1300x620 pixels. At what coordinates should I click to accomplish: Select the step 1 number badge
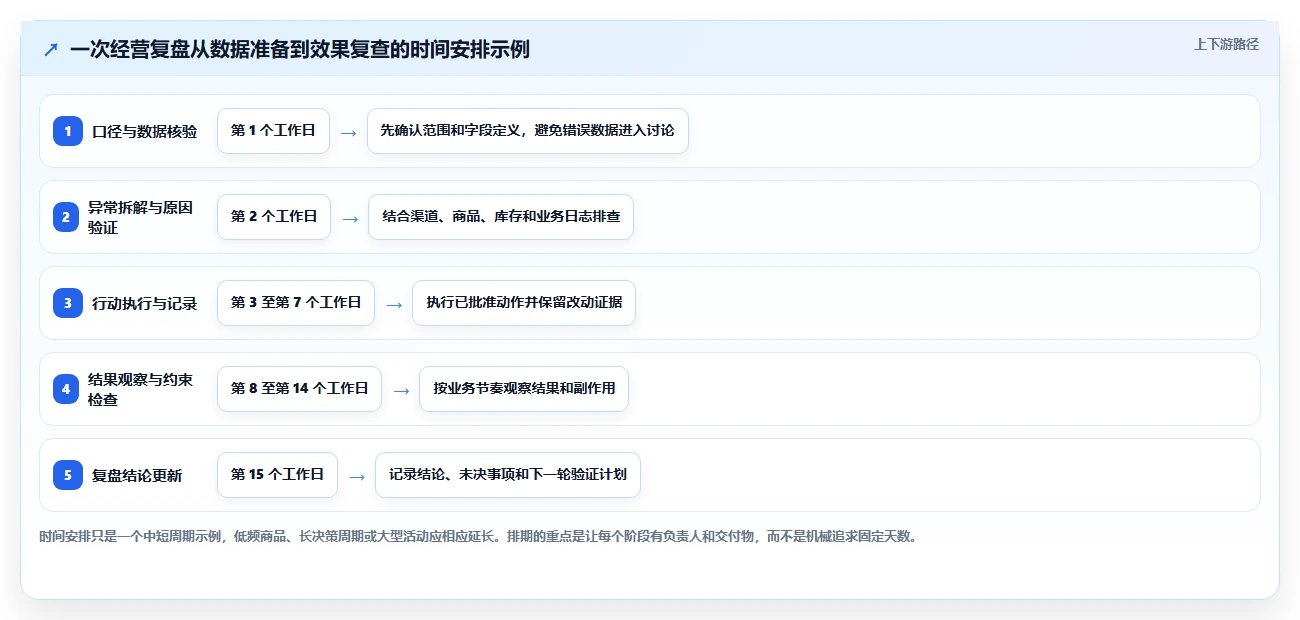coord(68,131)
